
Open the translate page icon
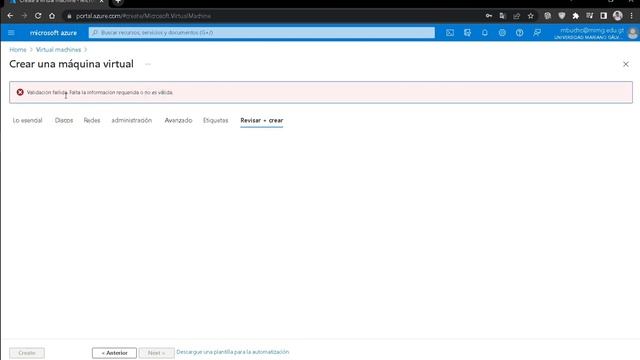tap(502, 16)
